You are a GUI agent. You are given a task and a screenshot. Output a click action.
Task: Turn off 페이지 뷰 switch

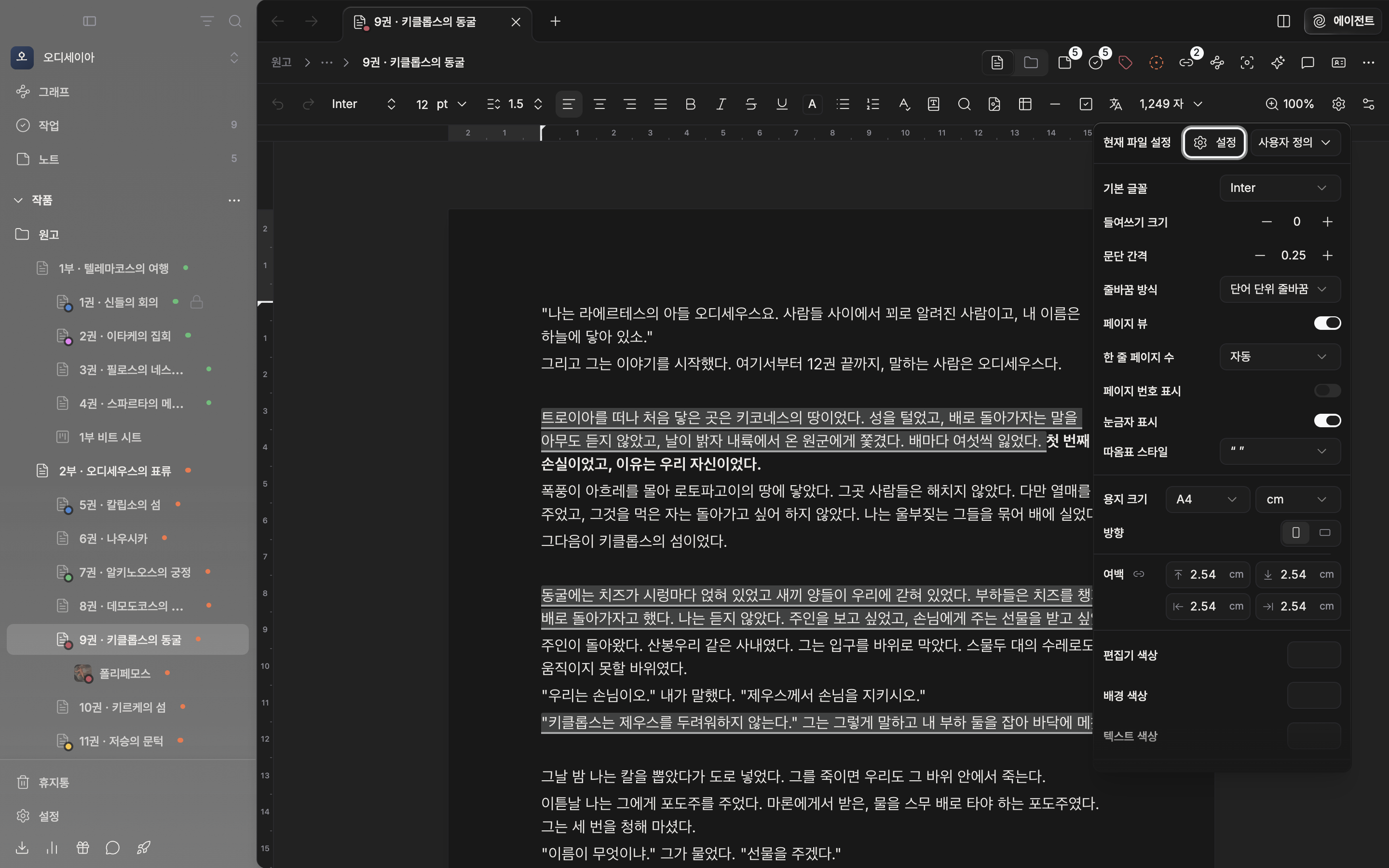(x=1327, y=323)
